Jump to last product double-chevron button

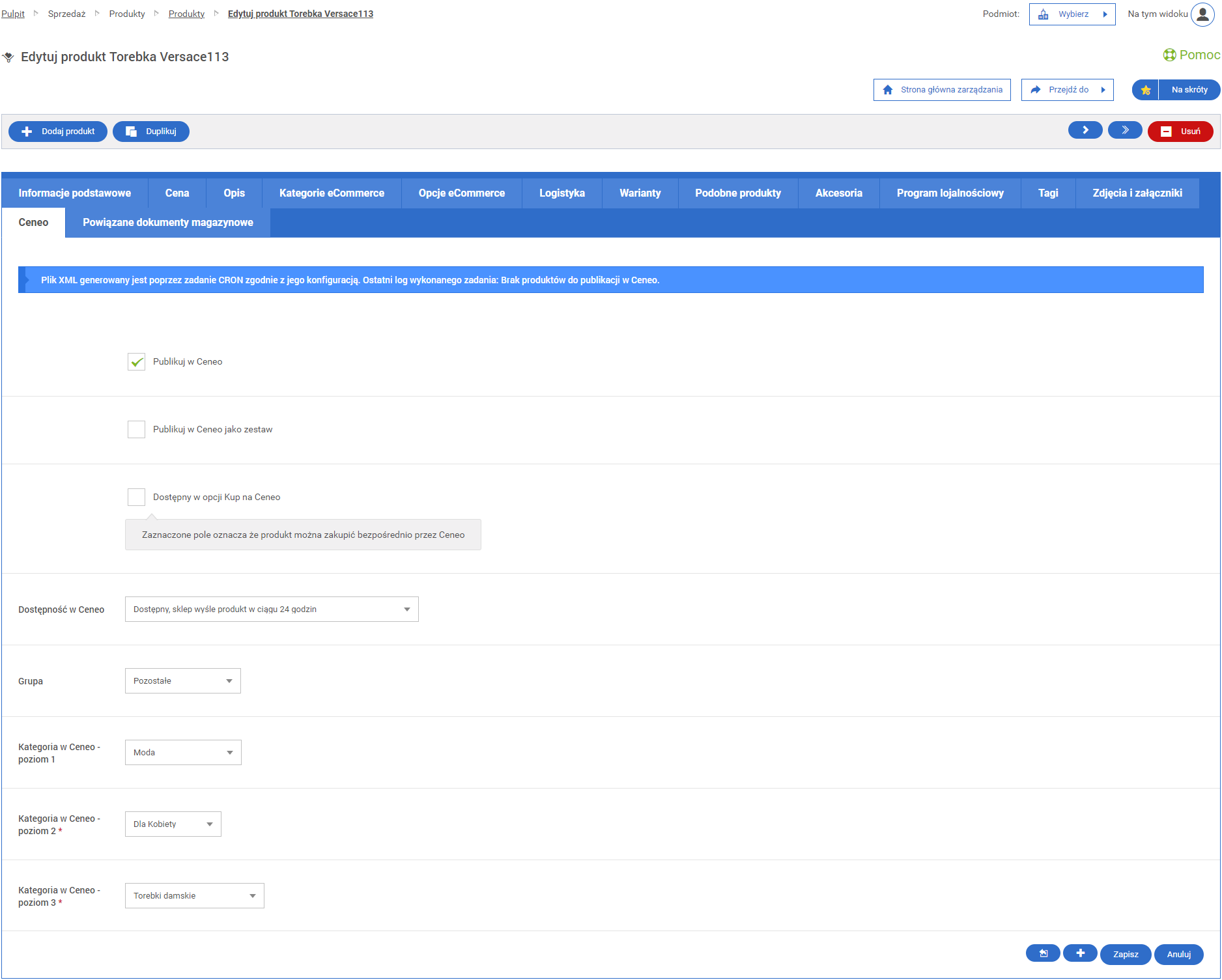[1125, 130]
